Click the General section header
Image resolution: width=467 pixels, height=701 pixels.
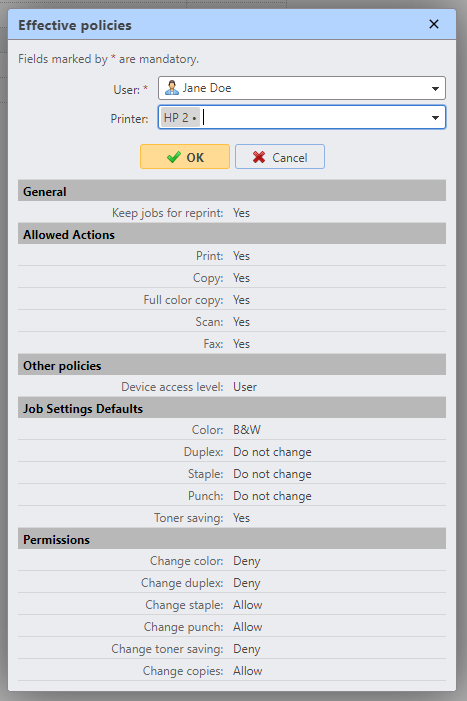232,191
